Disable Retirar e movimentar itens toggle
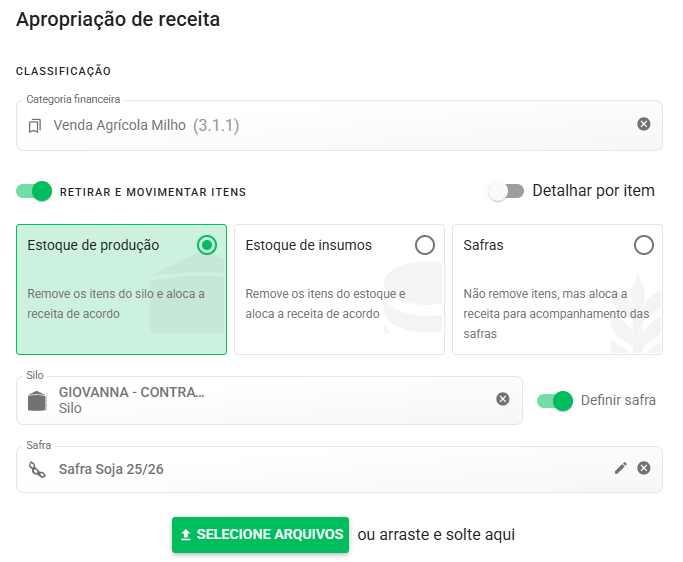The height and width of the screenshot is (562, 683). point(34,191)
